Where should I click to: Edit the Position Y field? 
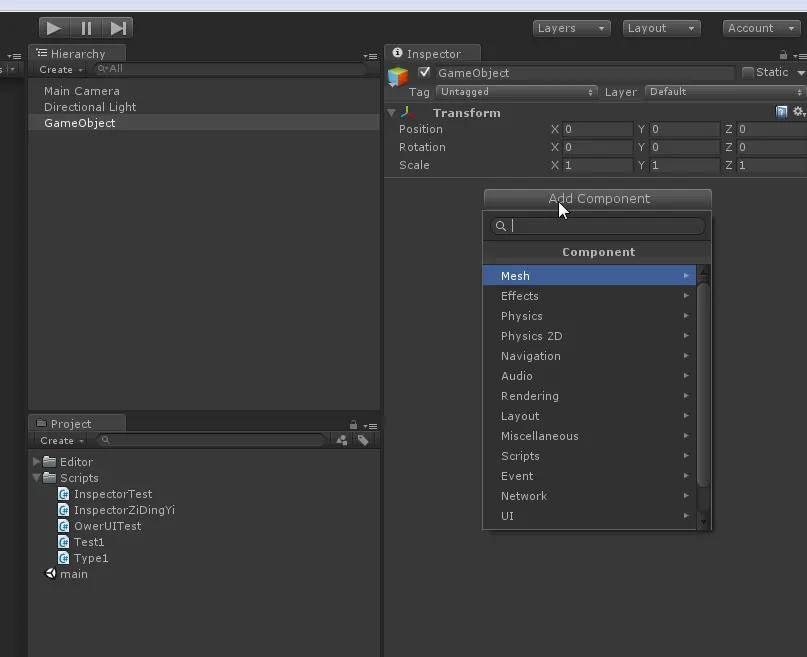[685, 129]
